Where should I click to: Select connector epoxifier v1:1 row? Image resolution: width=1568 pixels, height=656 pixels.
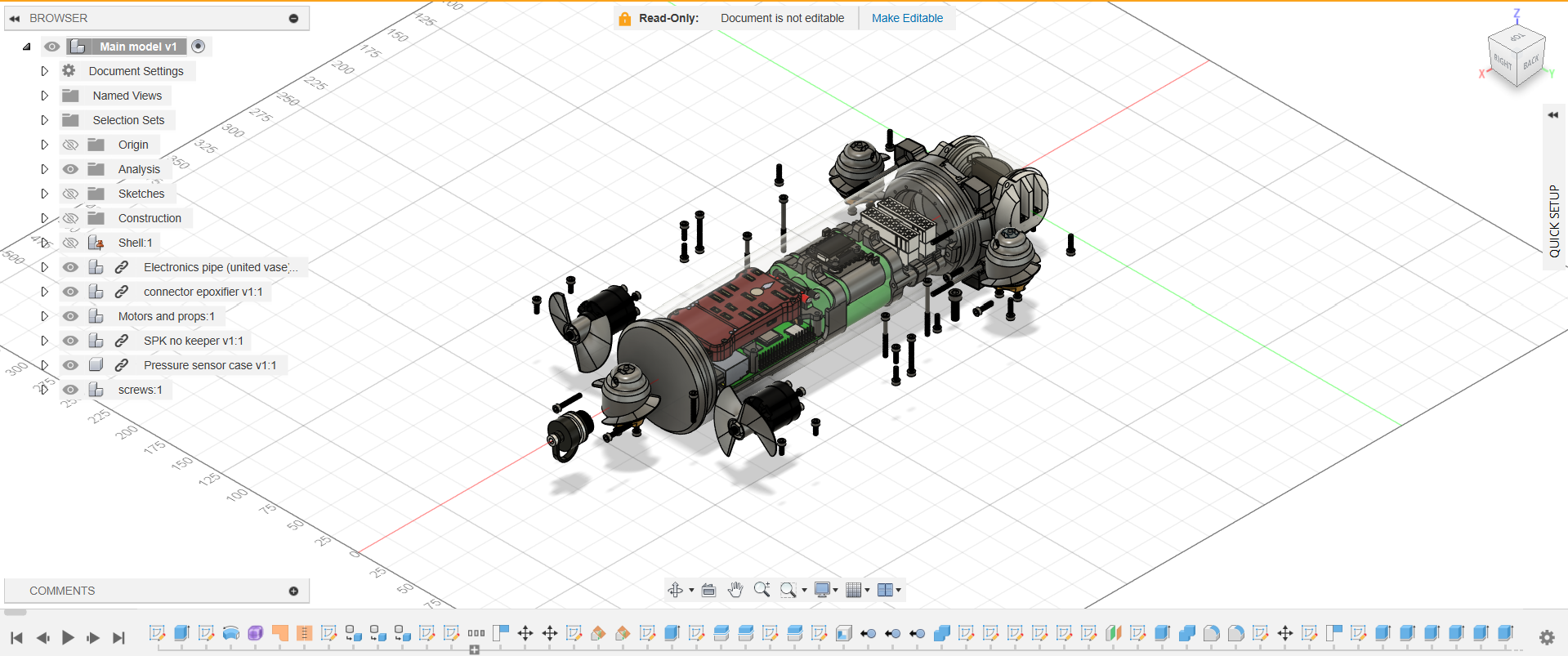[166, 292]
